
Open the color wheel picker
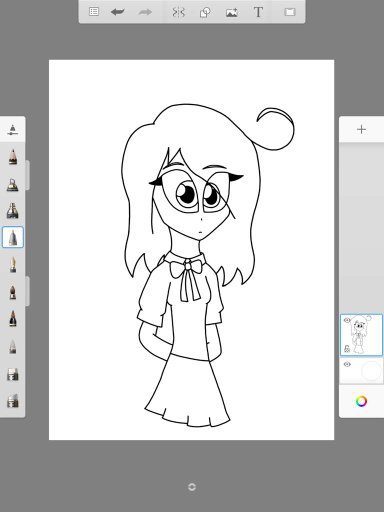tap(361, 401)
